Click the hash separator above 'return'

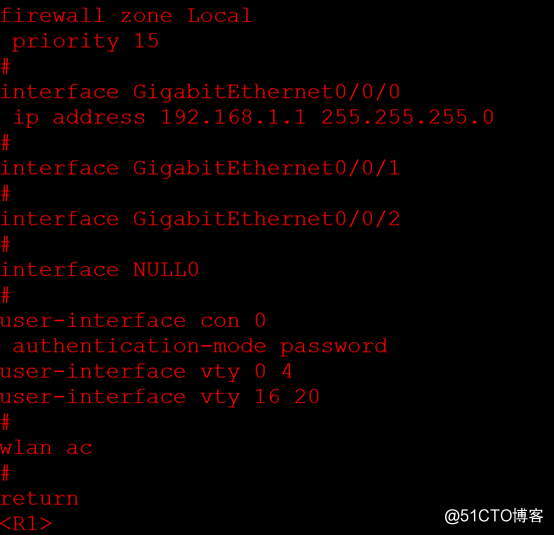coord(6,473)
